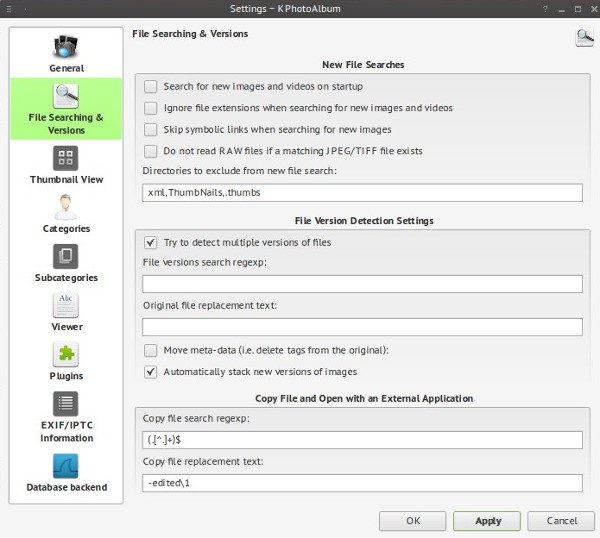Click the Apply button
The image size is (600, 538).
[487, 521]
